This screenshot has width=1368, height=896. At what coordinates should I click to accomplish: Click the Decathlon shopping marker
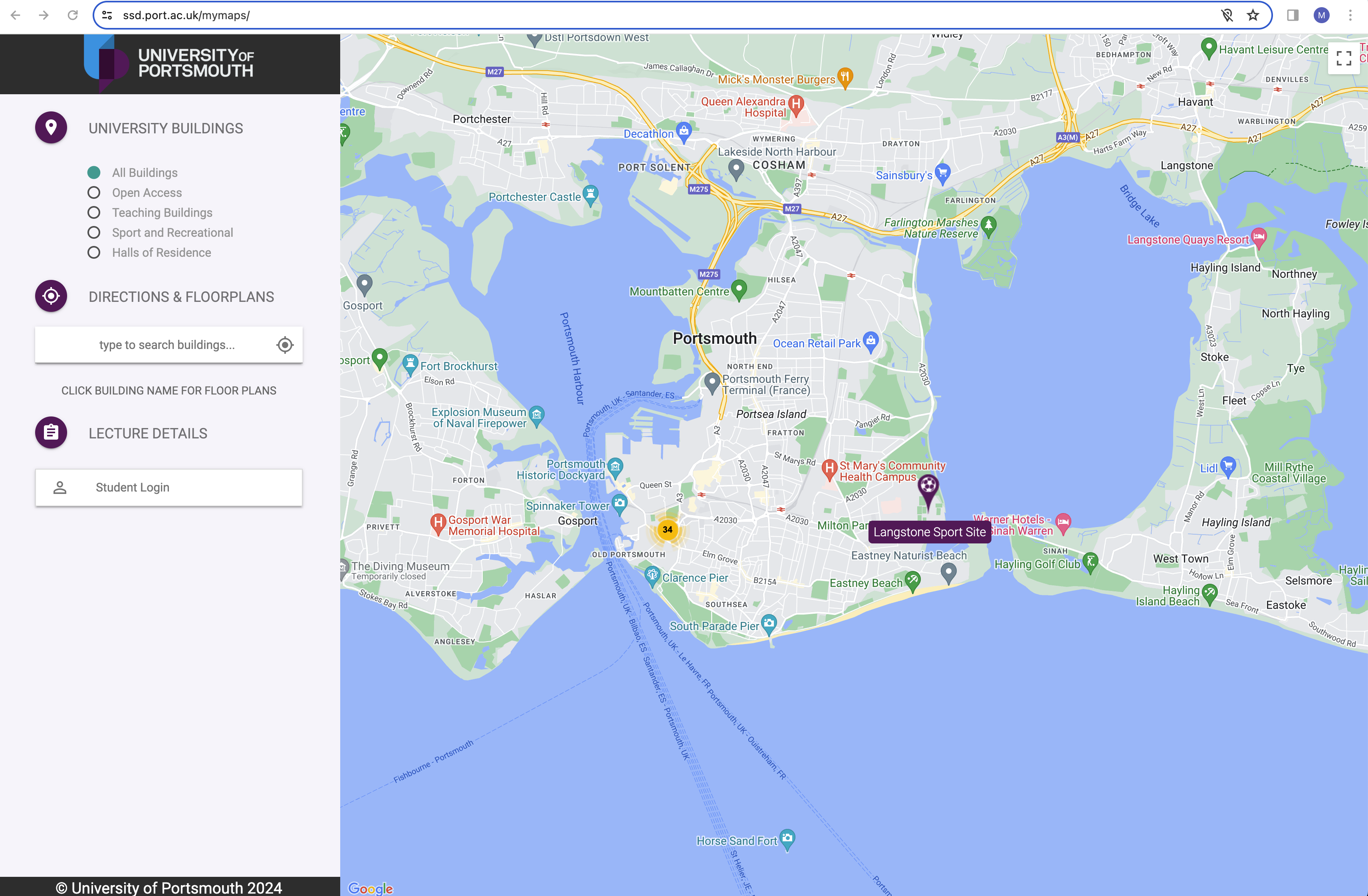(684, 132)
